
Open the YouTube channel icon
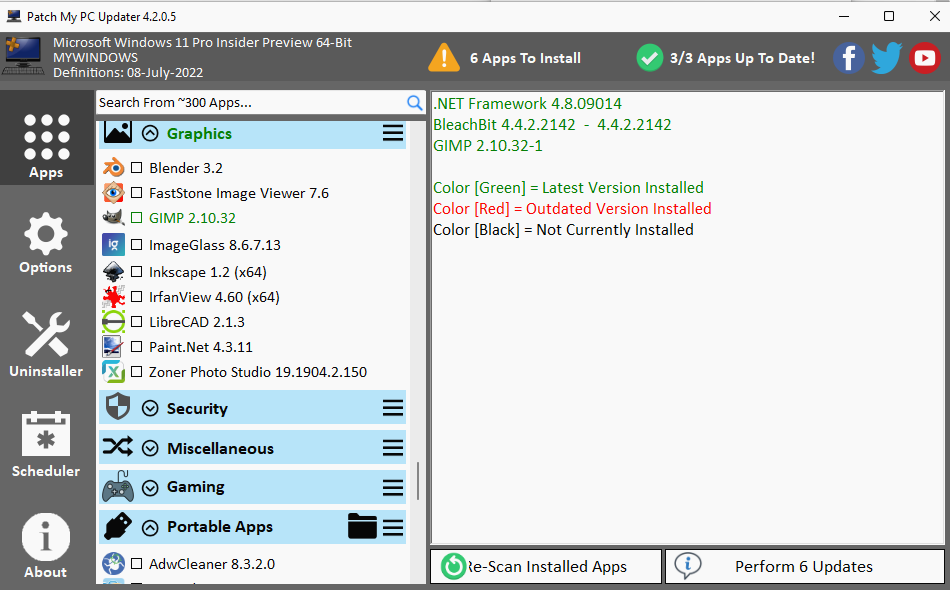point(925,58)
